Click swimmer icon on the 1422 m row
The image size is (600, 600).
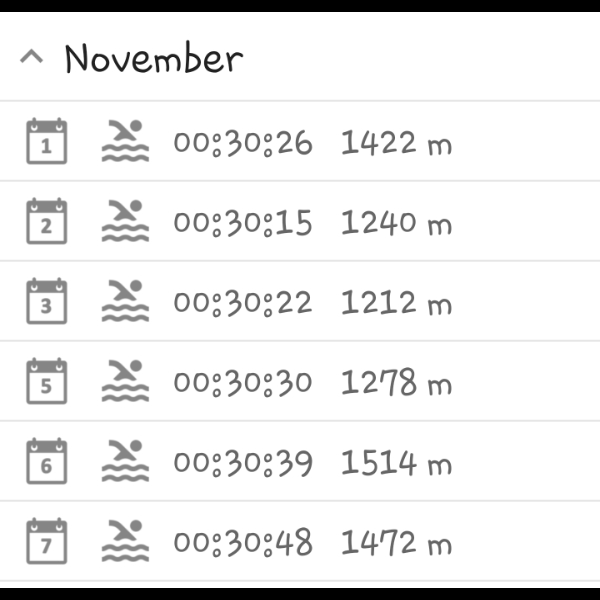coord(125,142)
